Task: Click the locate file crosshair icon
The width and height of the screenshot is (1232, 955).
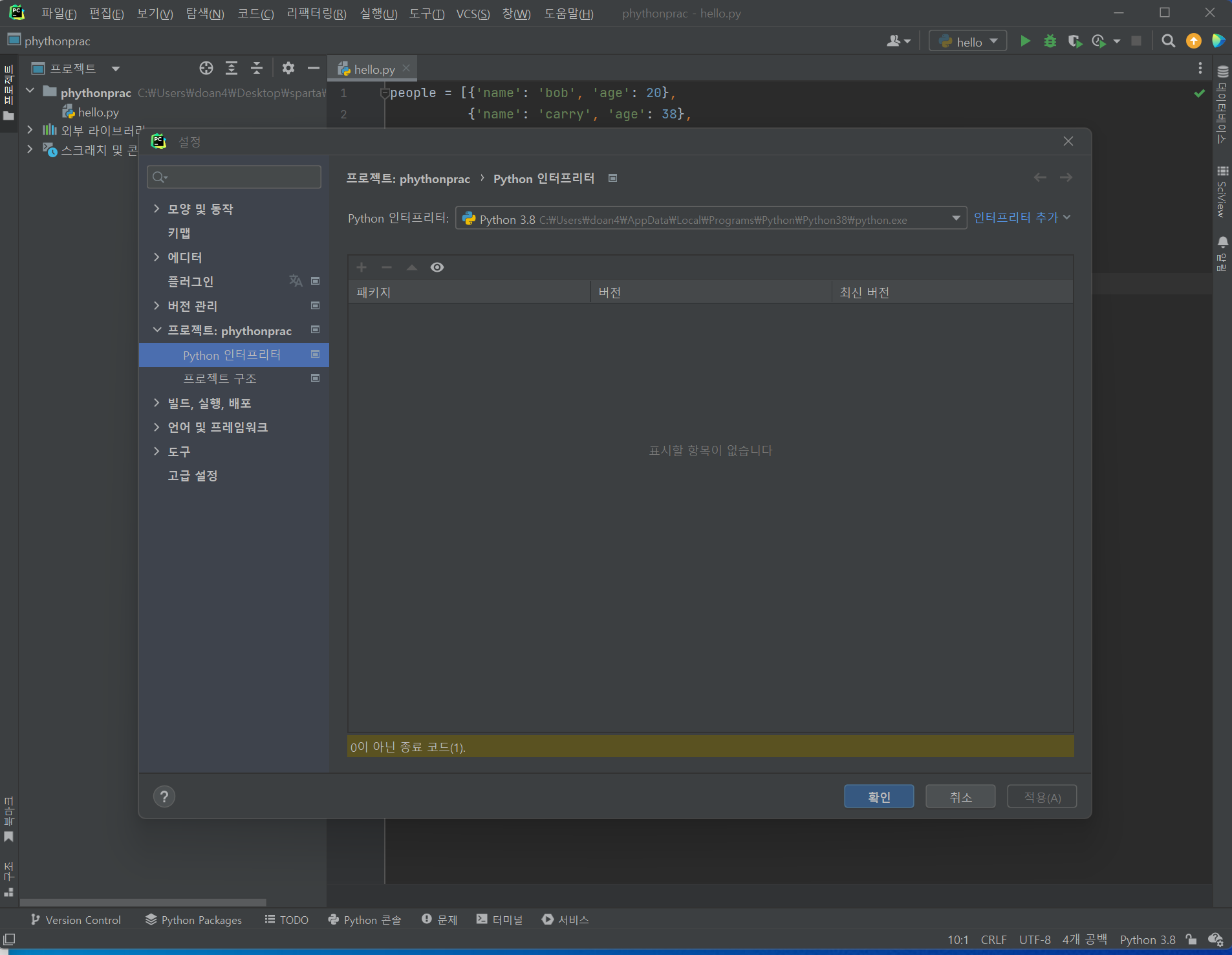Action: 206,68
